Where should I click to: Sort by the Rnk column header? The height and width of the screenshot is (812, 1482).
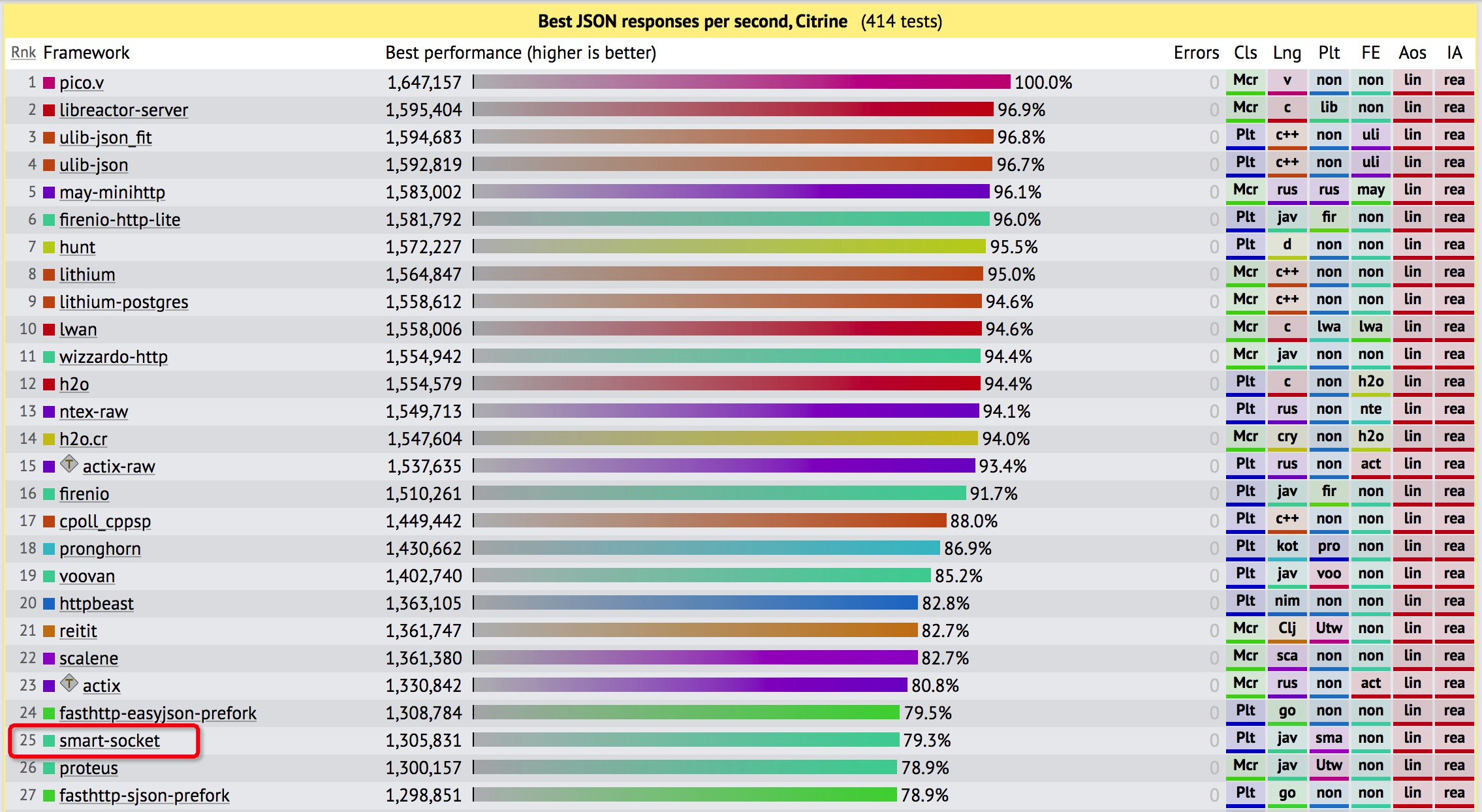(x=24, y=52)
